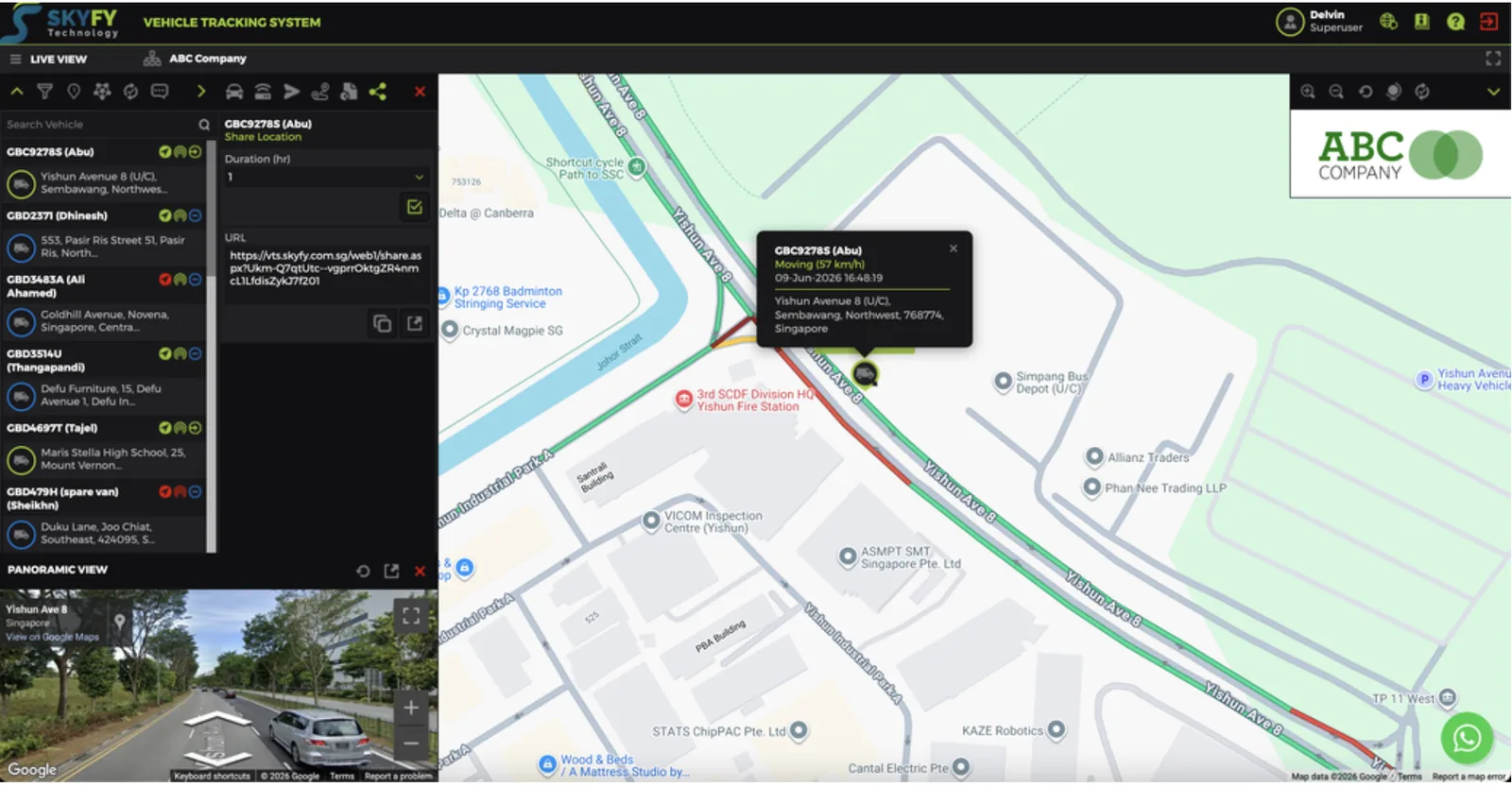The image size is (1512, 787).
Task: Toggle the arrow-circle toggle for GBC9278S (Abu)
Action: pos(195,152)
